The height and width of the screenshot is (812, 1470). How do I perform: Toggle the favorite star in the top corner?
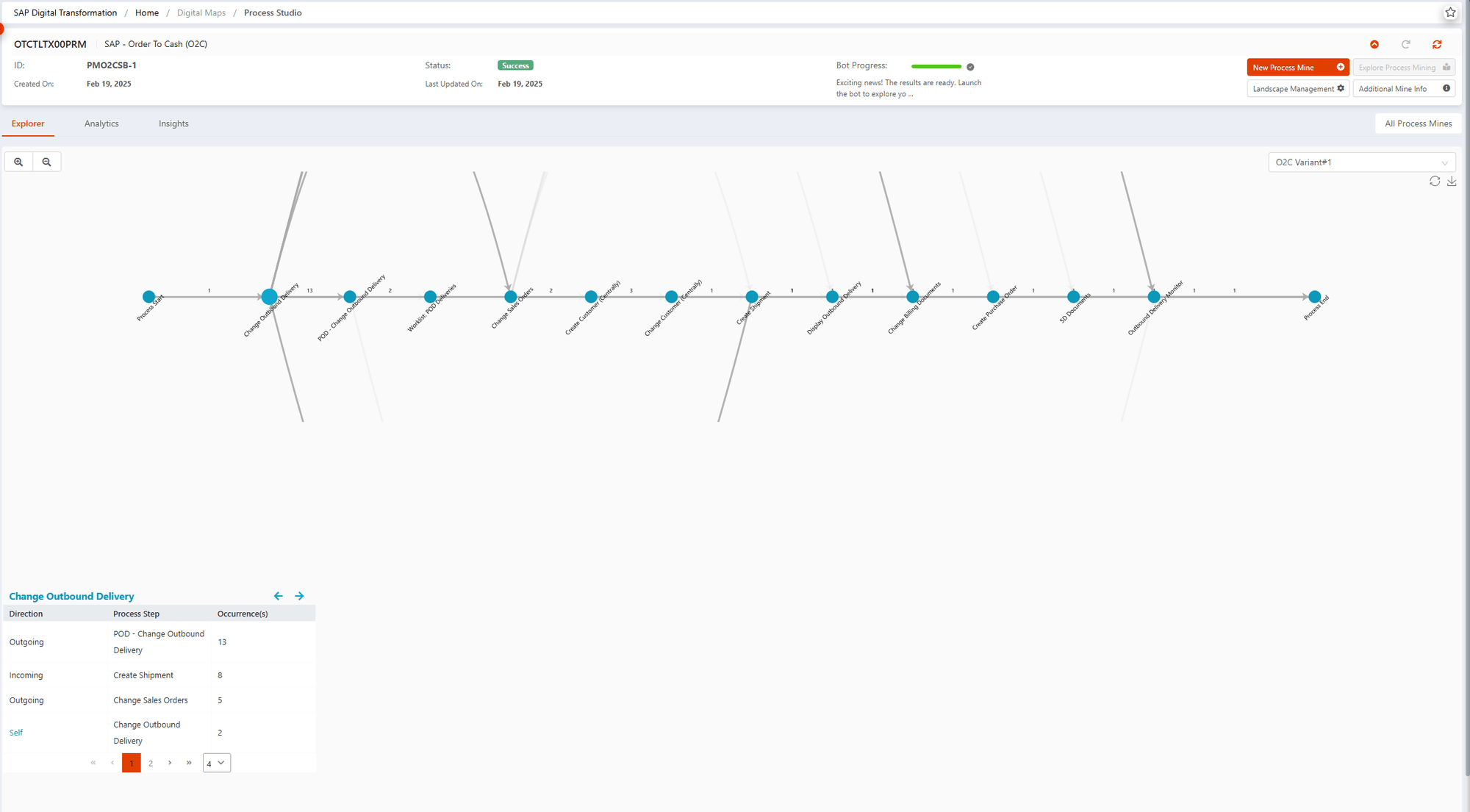[x=1450, y=12]
